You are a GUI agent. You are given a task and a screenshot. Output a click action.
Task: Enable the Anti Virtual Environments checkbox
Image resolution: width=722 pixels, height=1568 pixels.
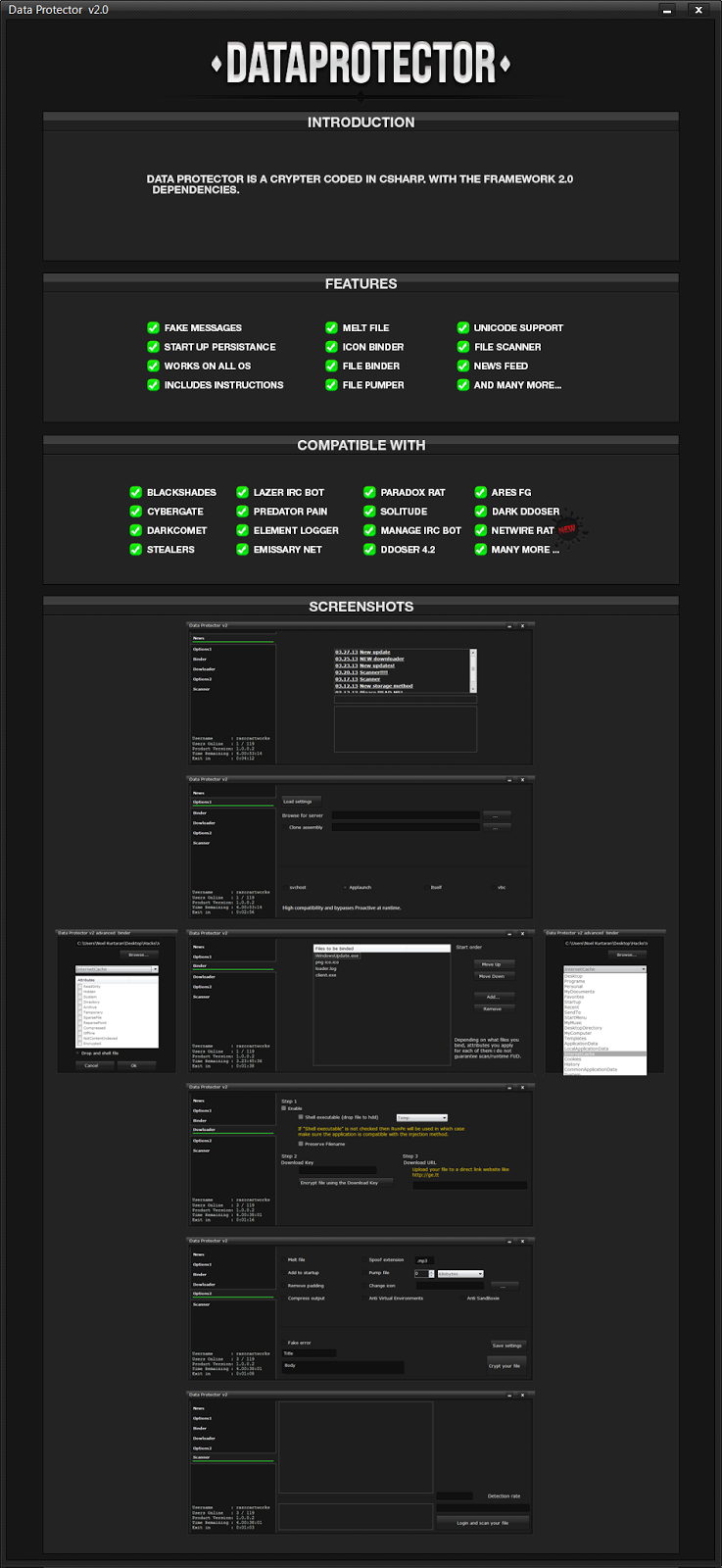click(x=364, y=1298)
